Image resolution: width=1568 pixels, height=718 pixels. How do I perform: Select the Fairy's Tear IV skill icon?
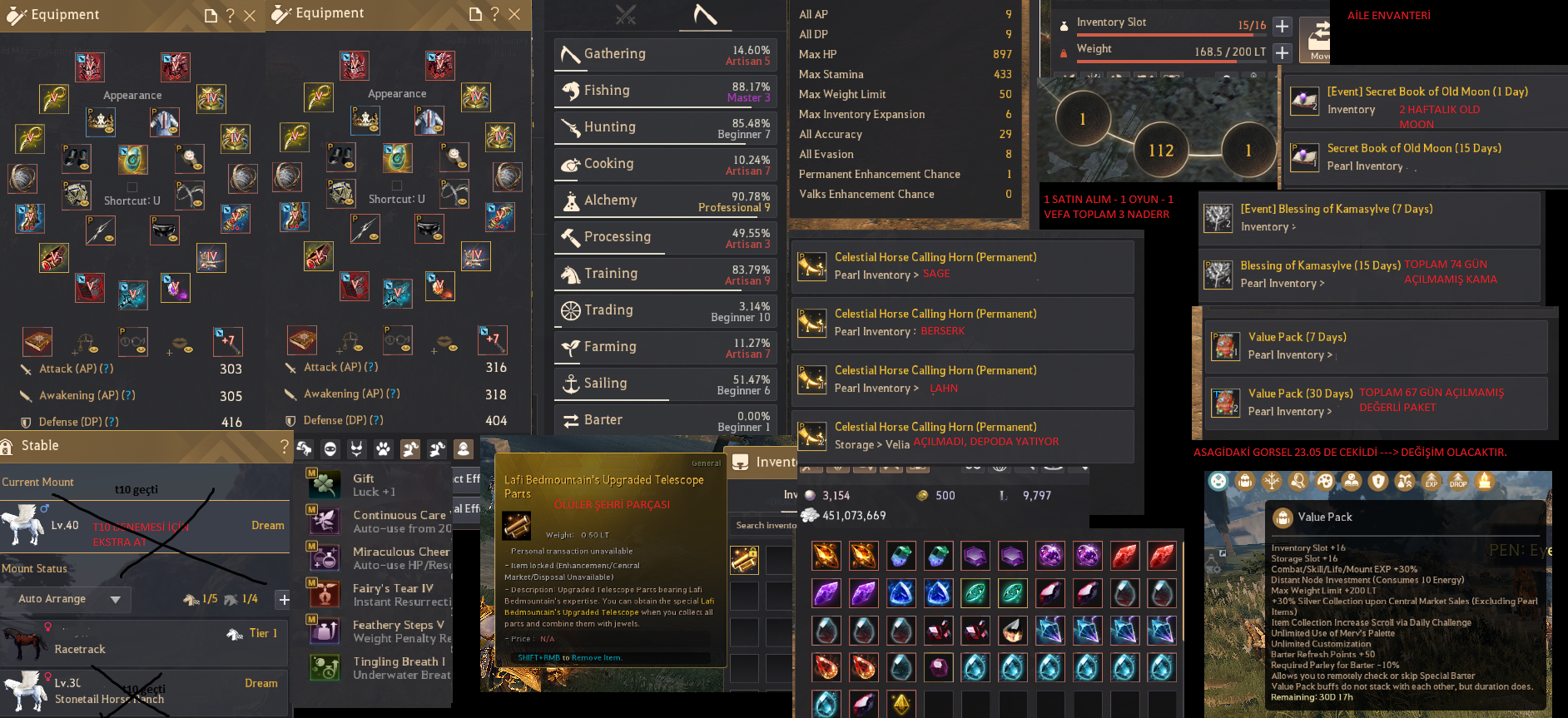click(x=324, y=593)
